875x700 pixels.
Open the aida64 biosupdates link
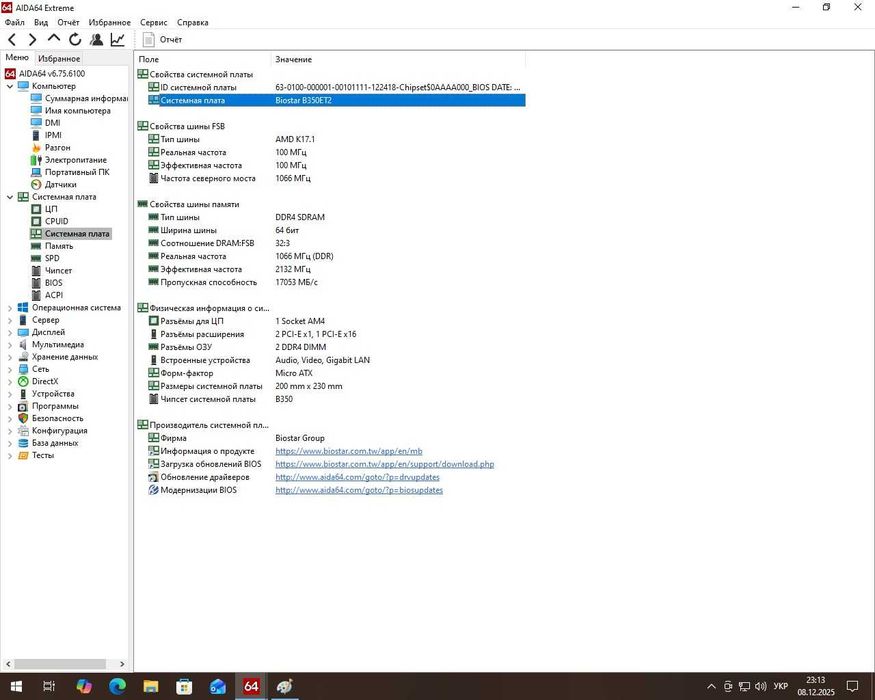(x=359, y=490)
